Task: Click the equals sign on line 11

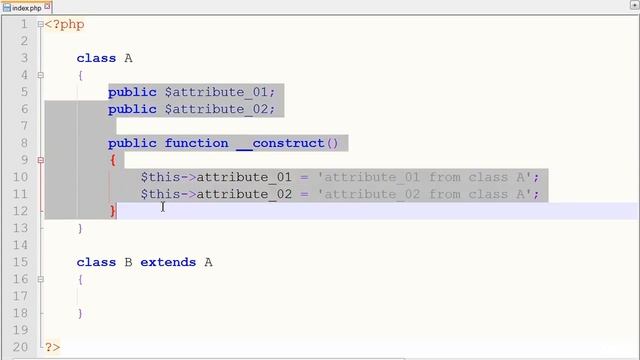Action: point(304,195)
